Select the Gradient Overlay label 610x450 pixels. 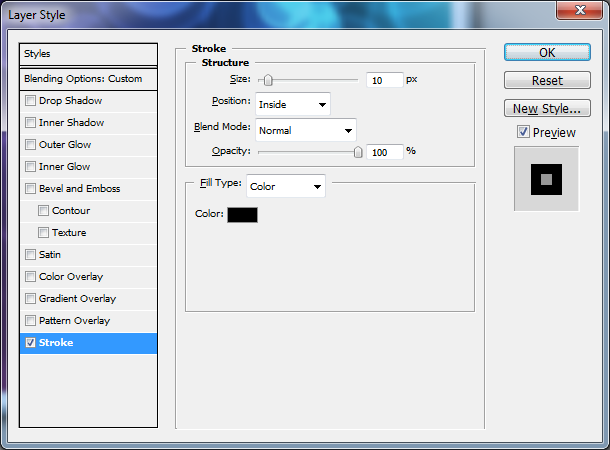[77, 299]
